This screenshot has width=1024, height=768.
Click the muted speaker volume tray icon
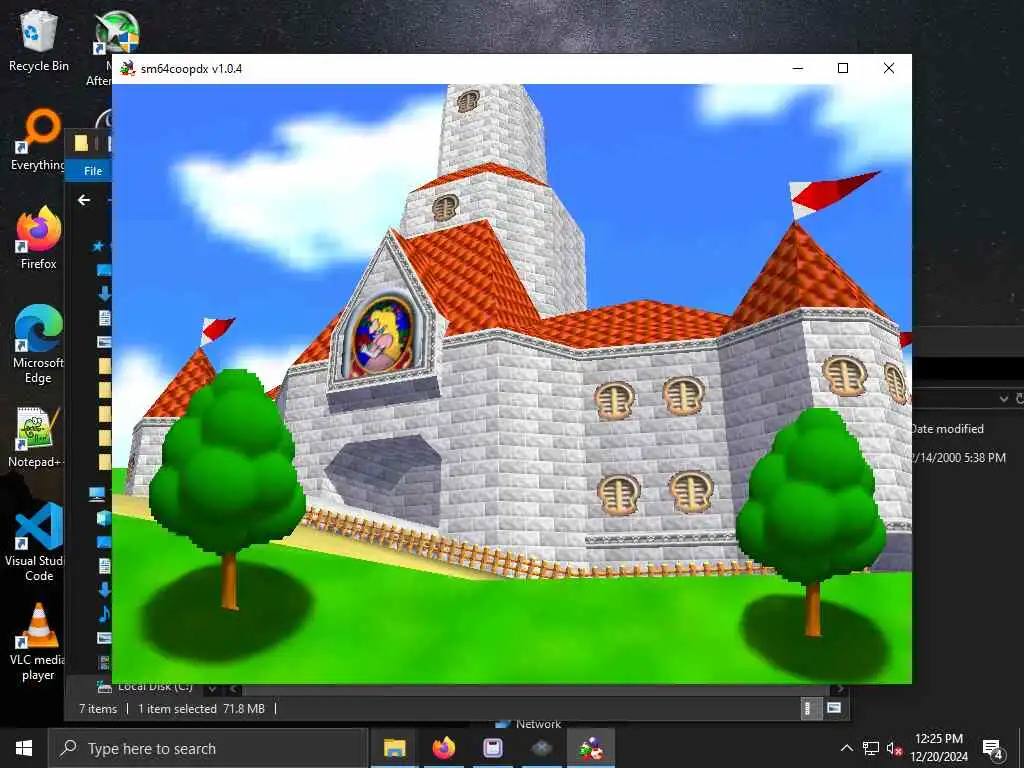point(894,748)
